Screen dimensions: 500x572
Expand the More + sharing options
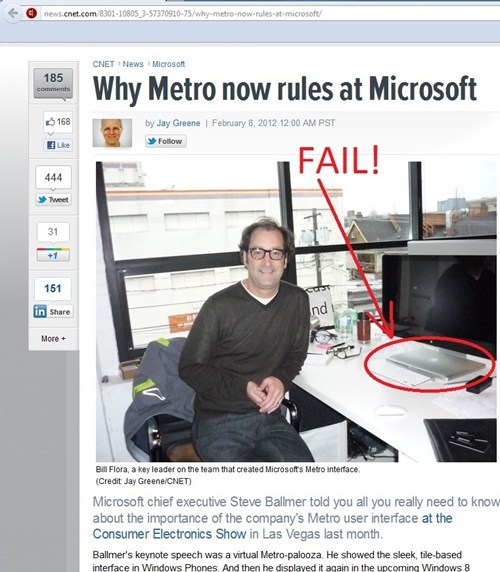click(53, 339)
